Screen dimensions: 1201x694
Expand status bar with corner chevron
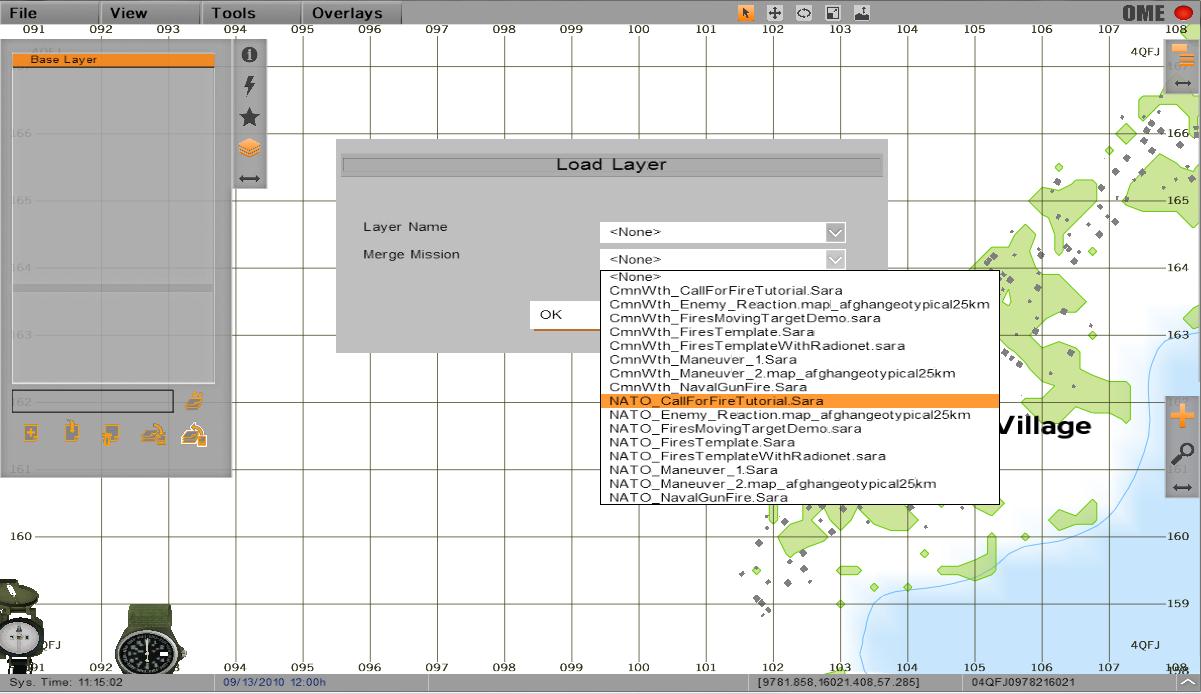pyautogui.click(x=1186, y=683)
